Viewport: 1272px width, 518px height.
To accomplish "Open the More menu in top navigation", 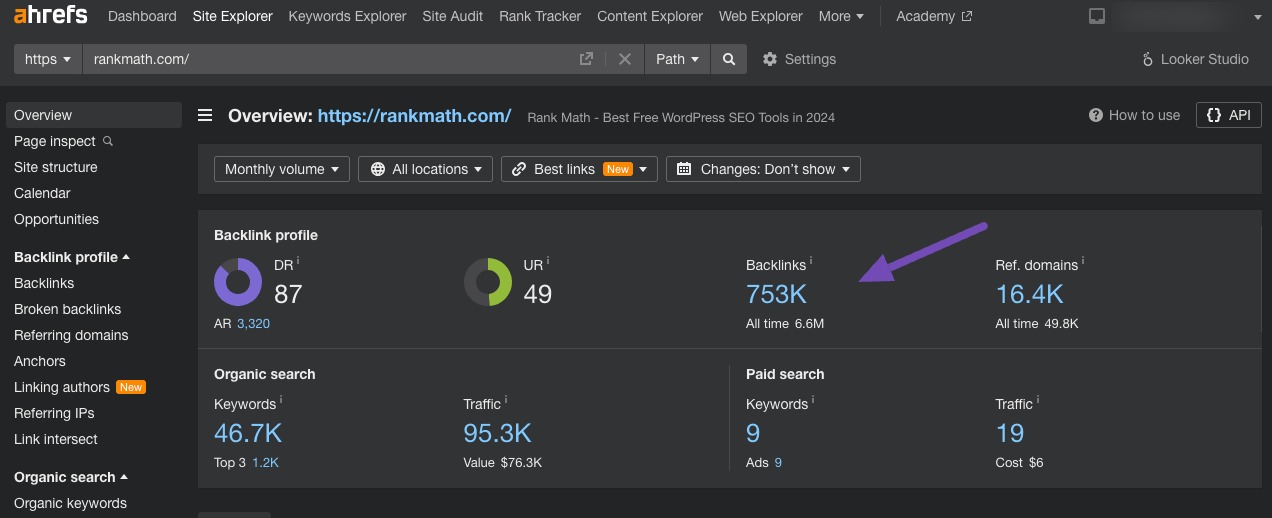I will 842,16.
